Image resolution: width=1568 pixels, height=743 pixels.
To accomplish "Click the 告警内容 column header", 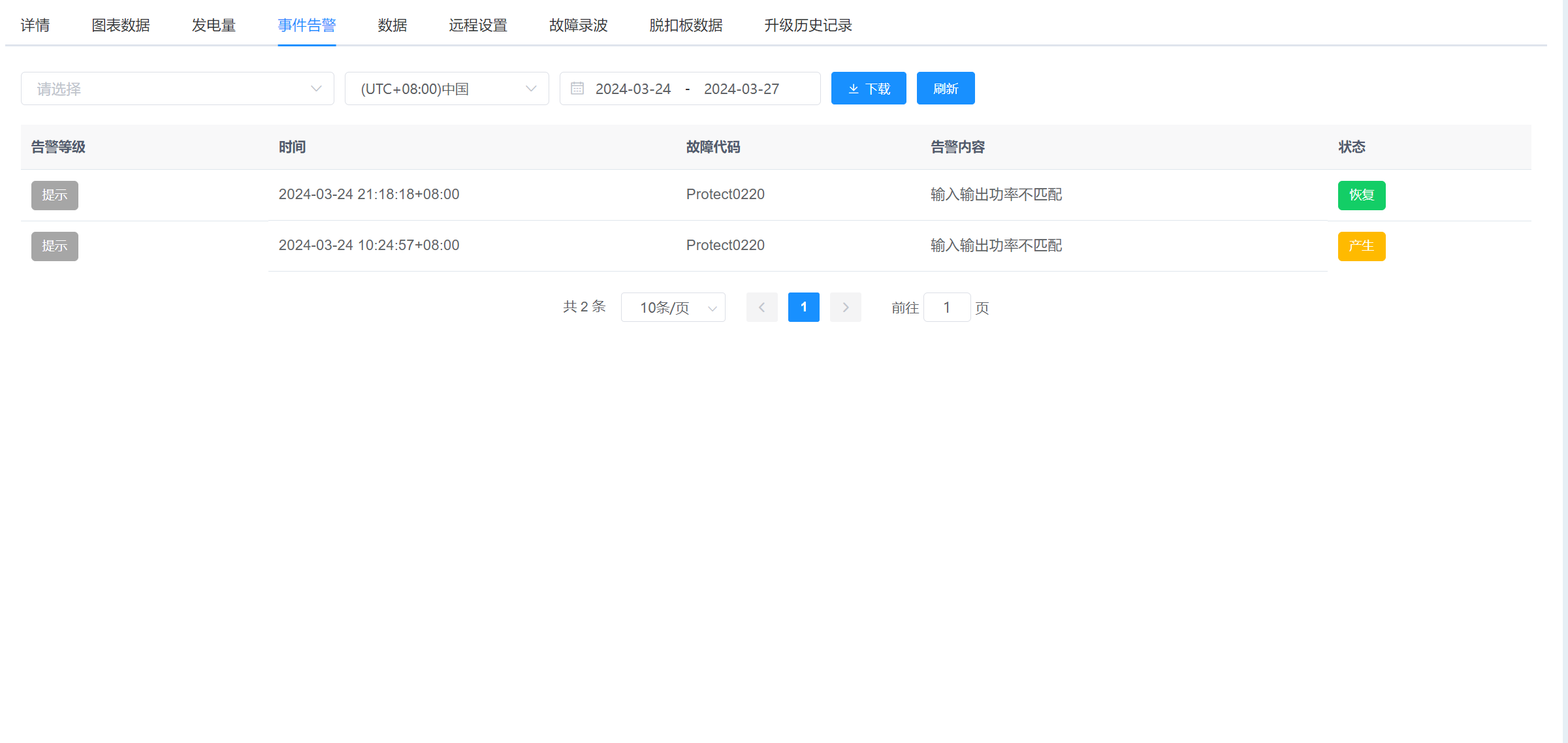I will [958, 147].
